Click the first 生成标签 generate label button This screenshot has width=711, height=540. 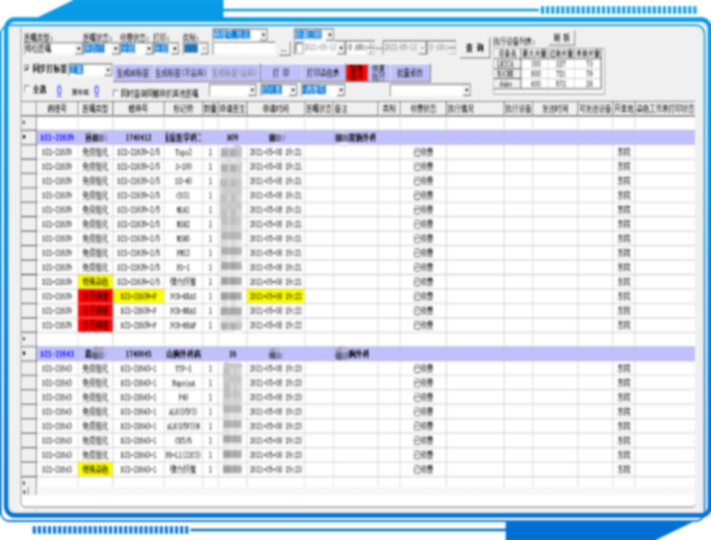tap(132, 72)
